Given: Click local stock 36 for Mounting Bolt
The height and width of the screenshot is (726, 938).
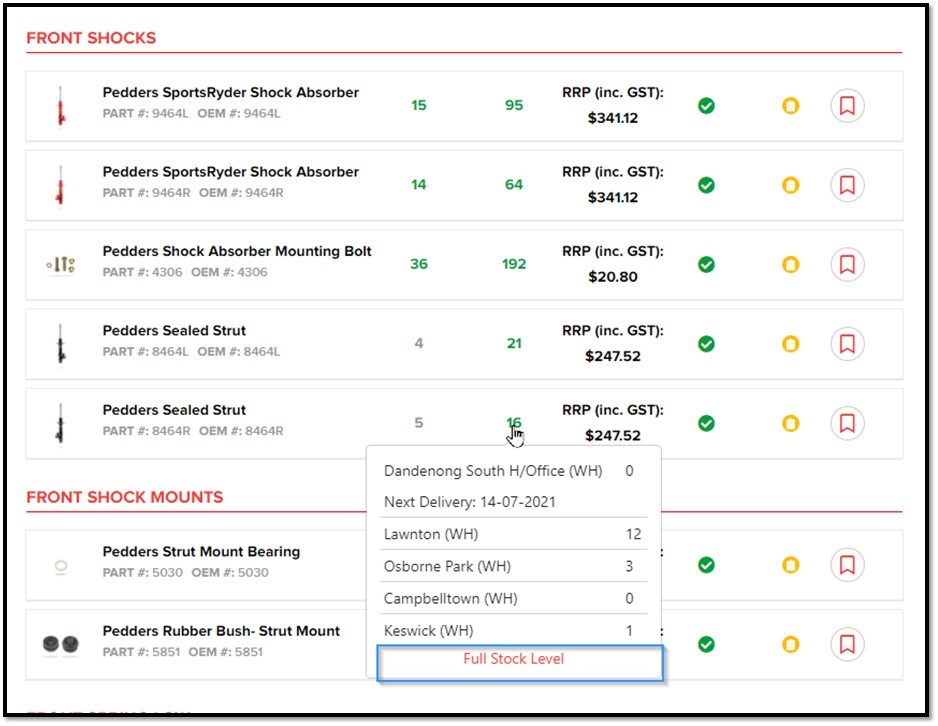Looking at the screenshot, I should (x=419, y=264).
